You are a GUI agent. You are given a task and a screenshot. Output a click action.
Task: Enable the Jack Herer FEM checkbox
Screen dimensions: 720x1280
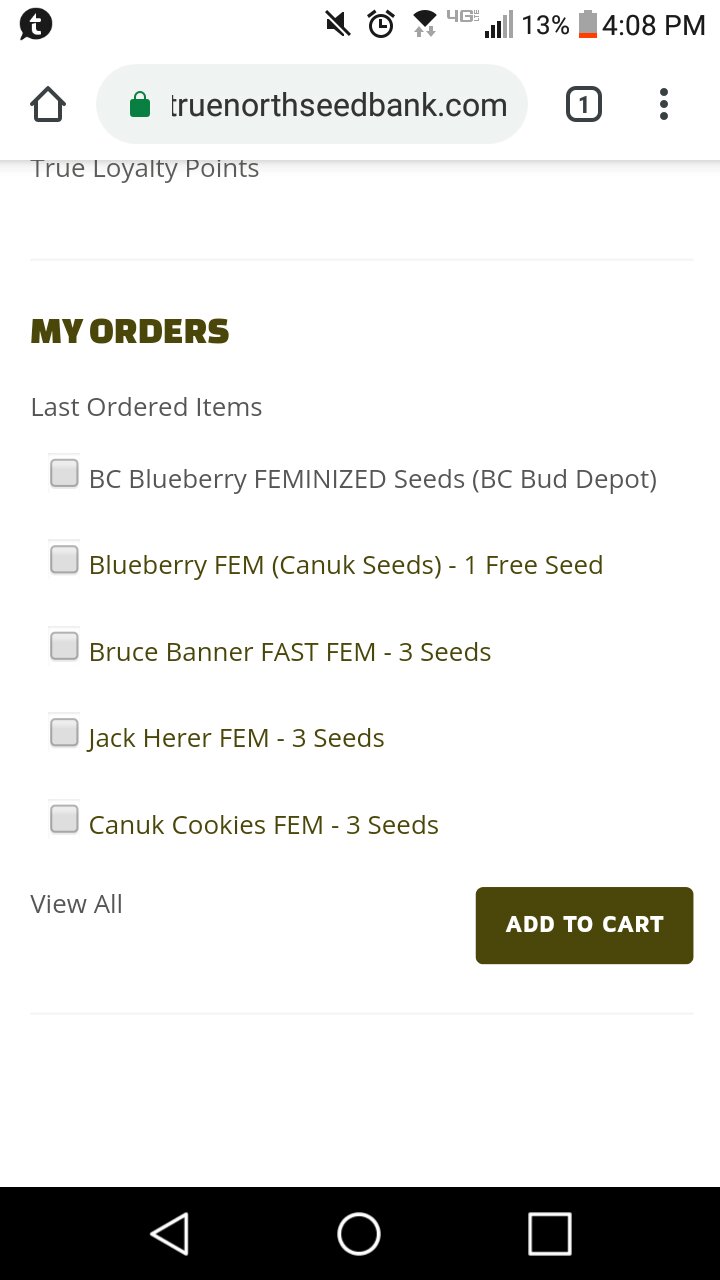point(64,732)
